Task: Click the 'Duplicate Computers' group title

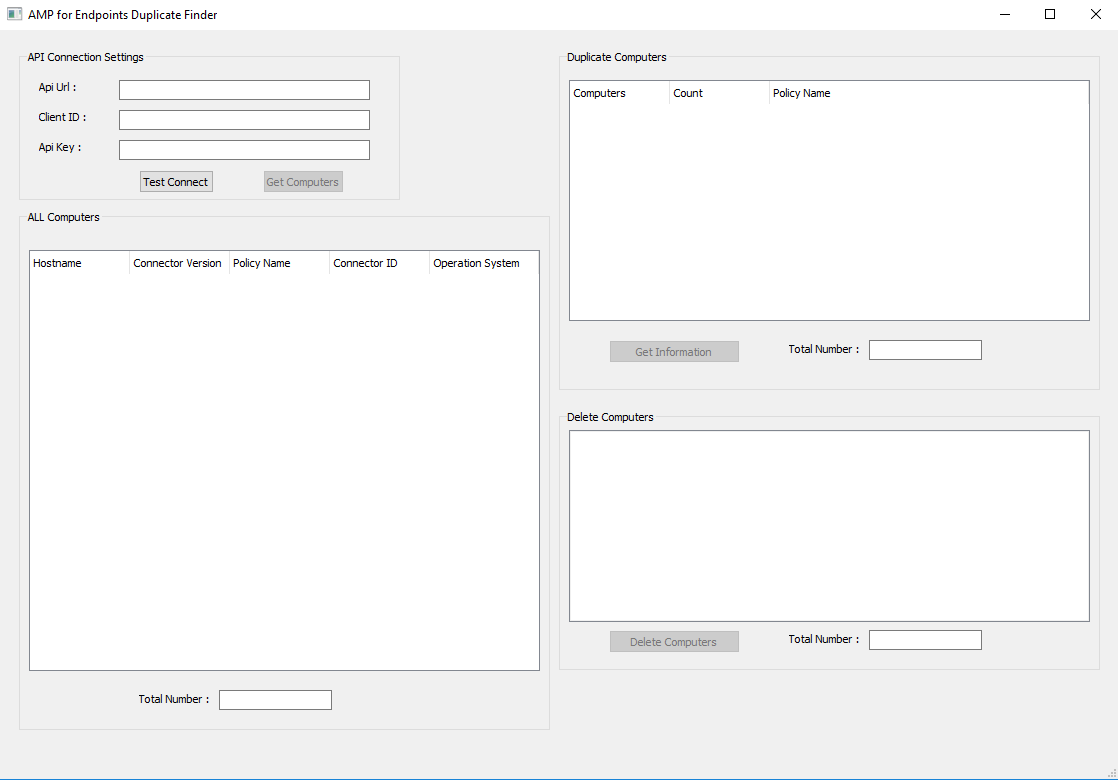Action: [x=617, y=57]
